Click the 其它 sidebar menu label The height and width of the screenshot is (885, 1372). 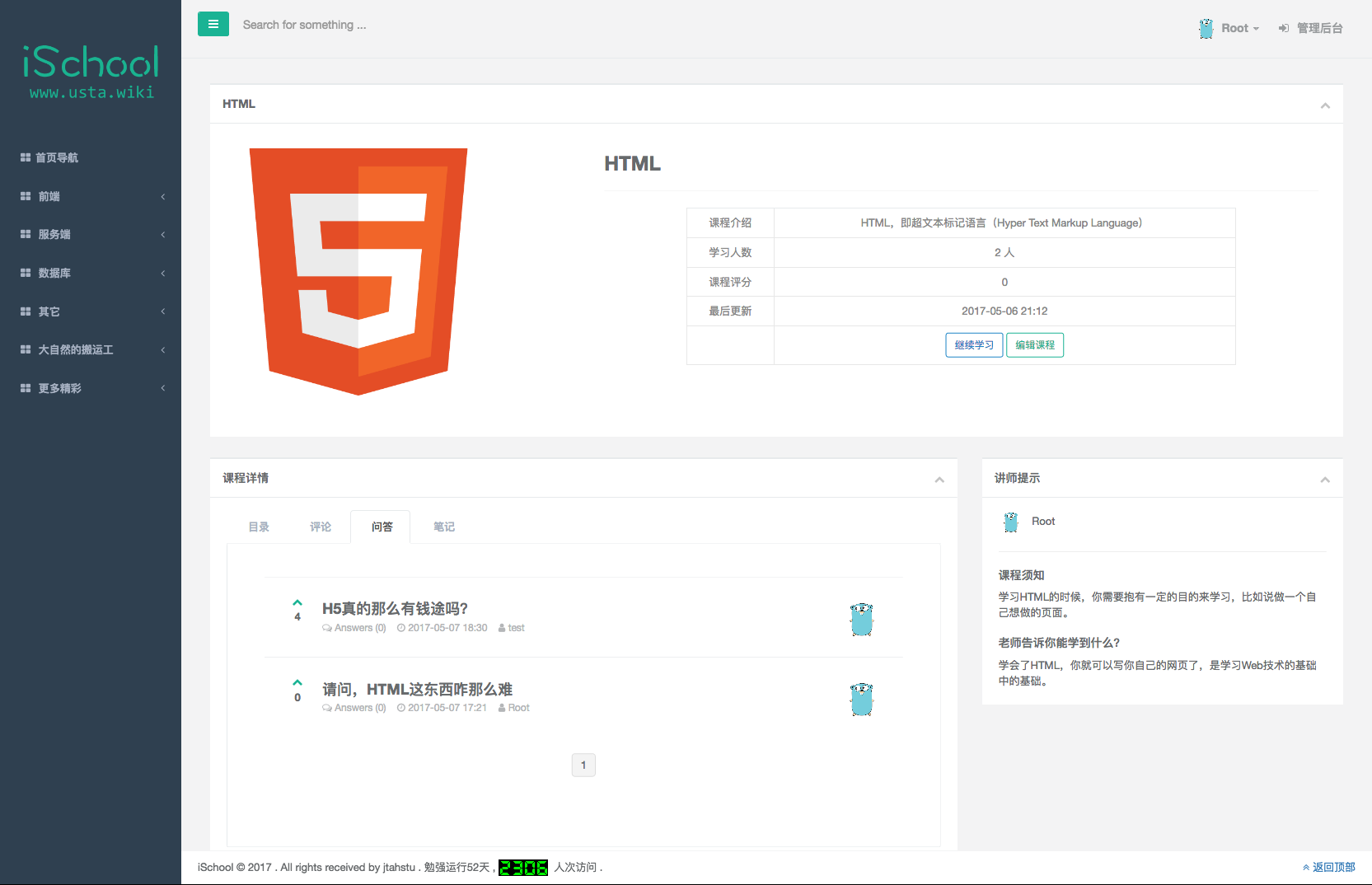click(49, 311)
